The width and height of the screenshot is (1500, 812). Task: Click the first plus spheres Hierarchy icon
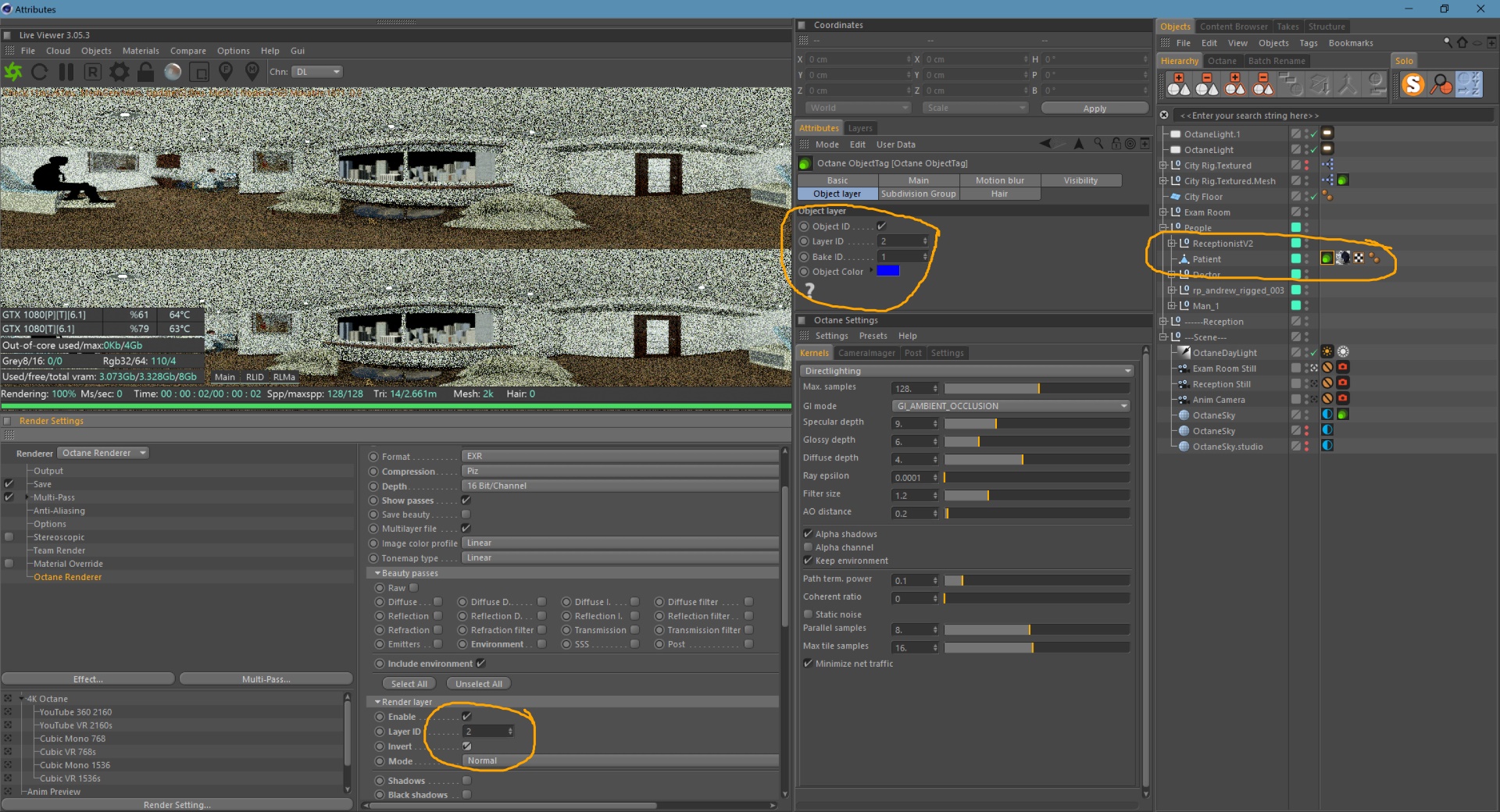(x=1178, y=84)
